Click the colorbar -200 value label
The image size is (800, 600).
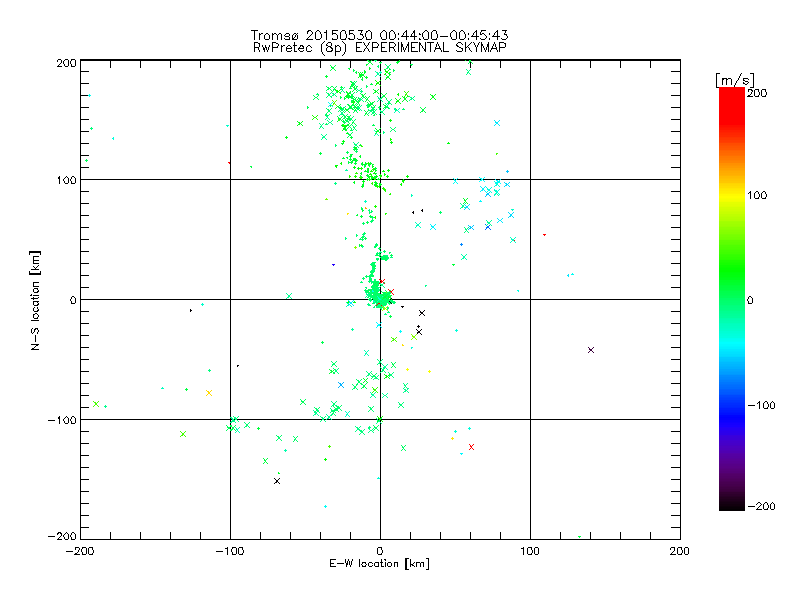click(761, 506)
